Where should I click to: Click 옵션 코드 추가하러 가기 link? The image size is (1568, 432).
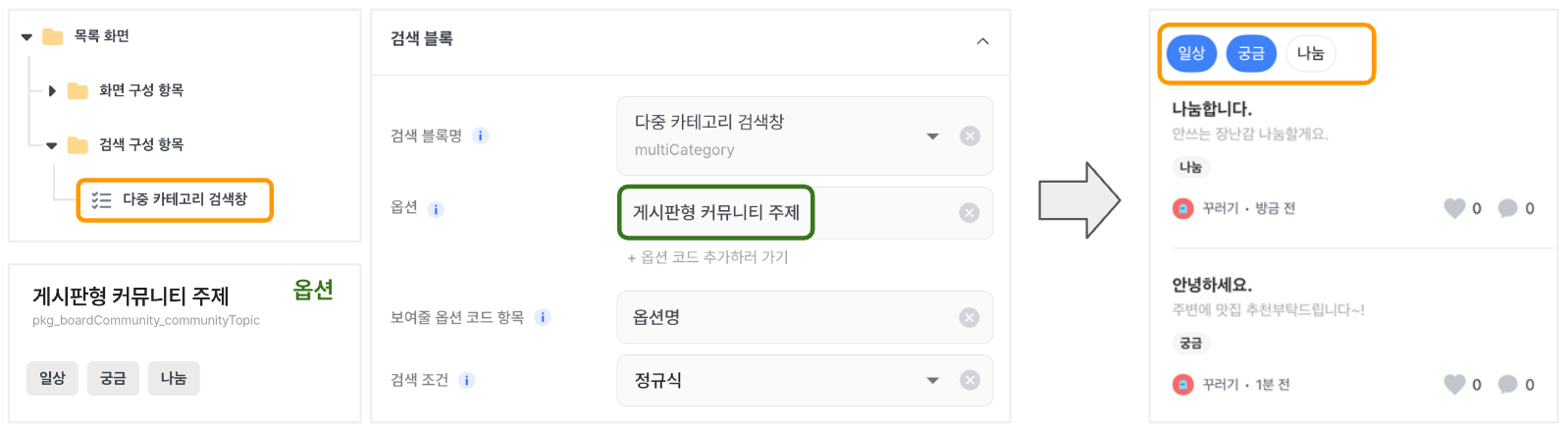coord(707,257)
